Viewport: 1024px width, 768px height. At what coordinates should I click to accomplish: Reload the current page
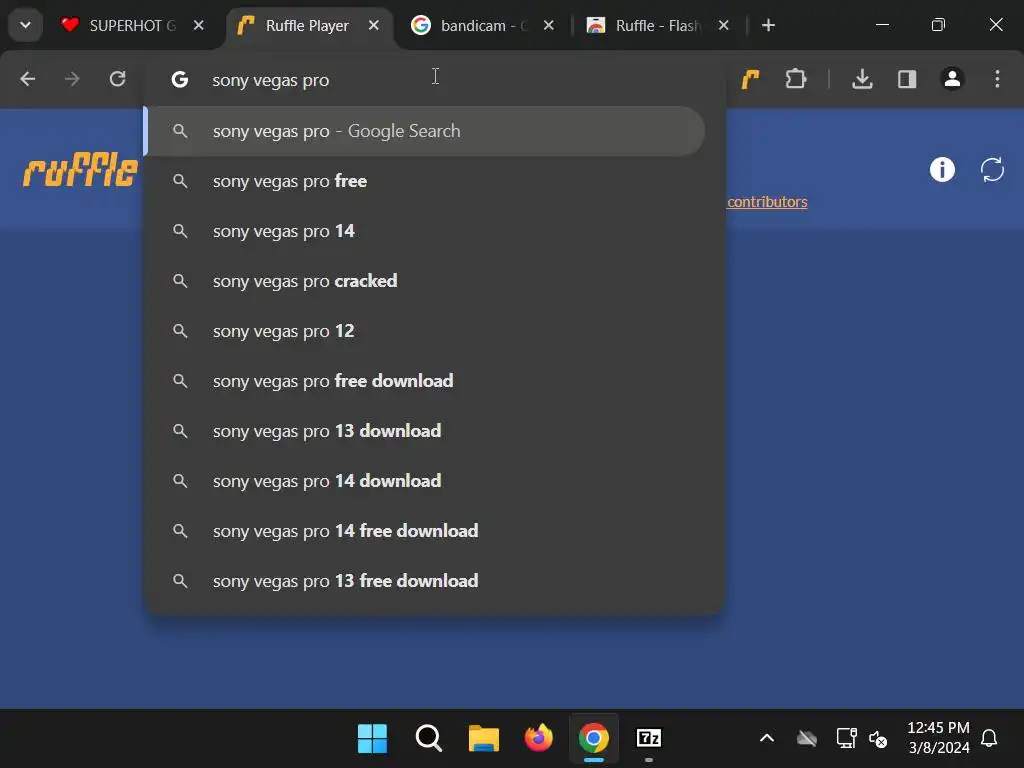(x=118, y=79)
